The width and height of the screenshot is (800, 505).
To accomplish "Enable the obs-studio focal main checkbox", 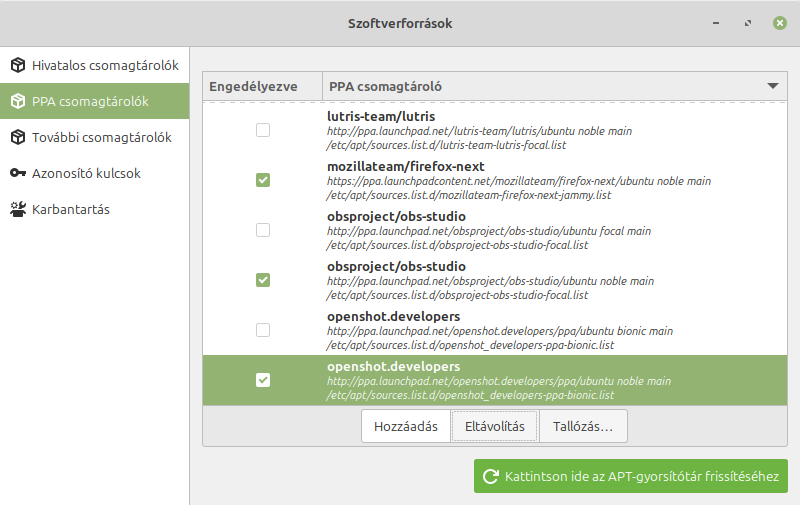I will [263, 230].
